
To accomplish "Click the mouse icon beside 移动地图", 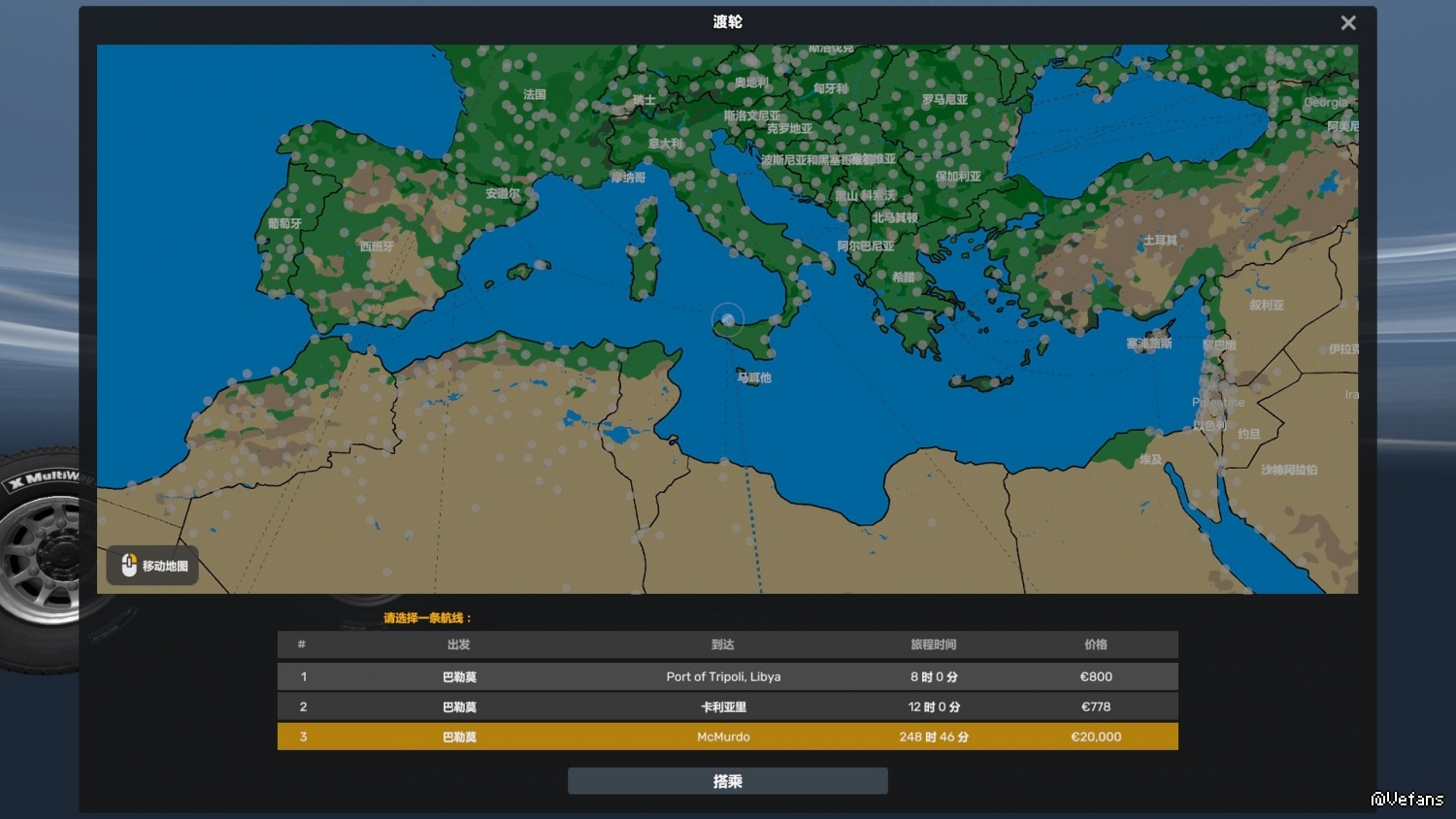I will click(x=129, y=565).
